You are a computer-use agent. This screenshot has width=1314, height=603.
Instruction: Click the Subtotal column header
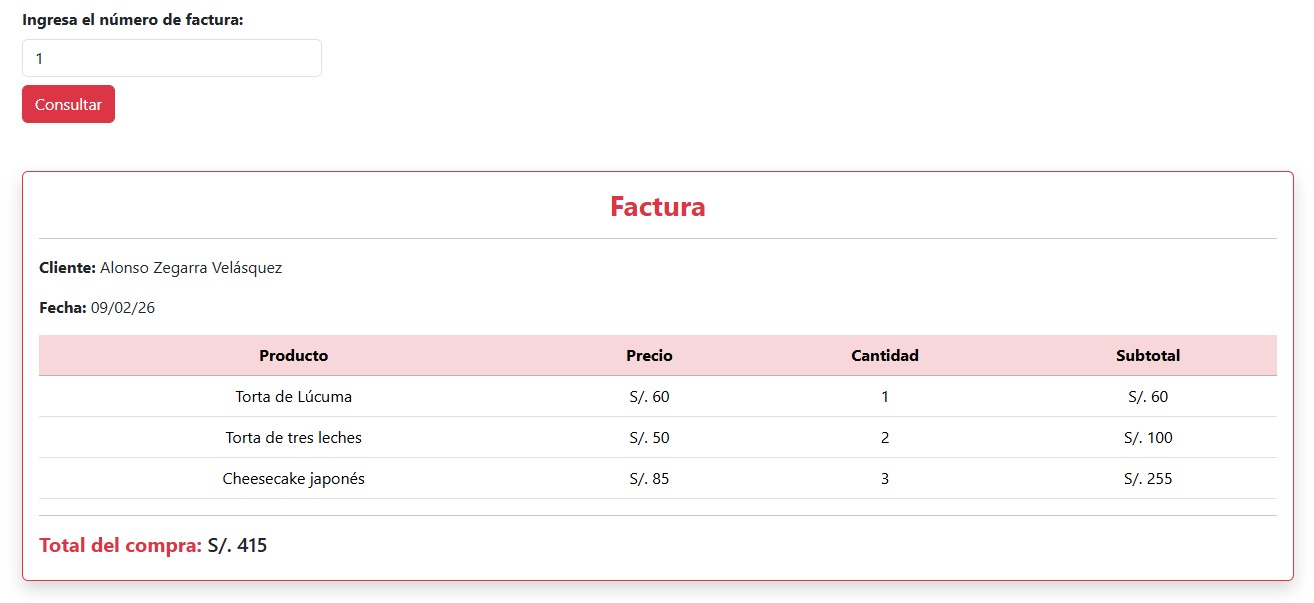point(1147,356)
